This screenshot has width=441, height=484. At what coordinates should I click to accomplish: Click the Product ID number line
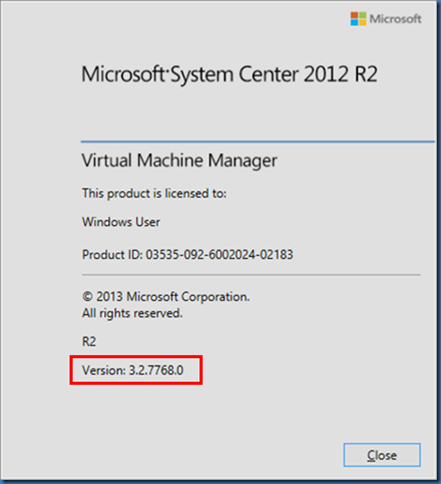pyautogui.click(x=188, y=255)
